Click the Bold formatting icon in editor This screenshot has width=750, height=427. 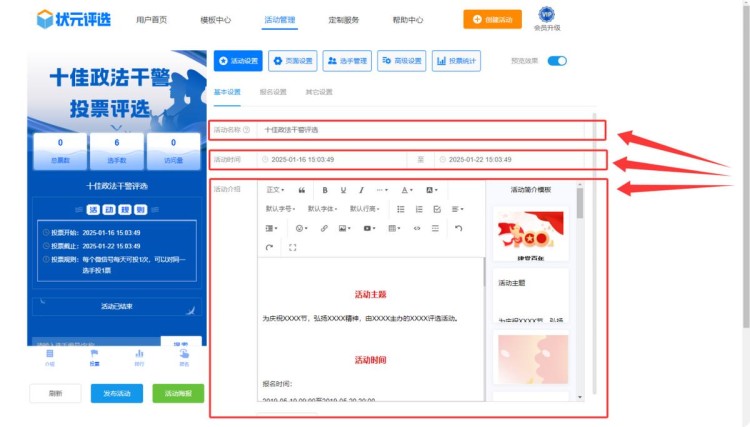tap(324, 189)
